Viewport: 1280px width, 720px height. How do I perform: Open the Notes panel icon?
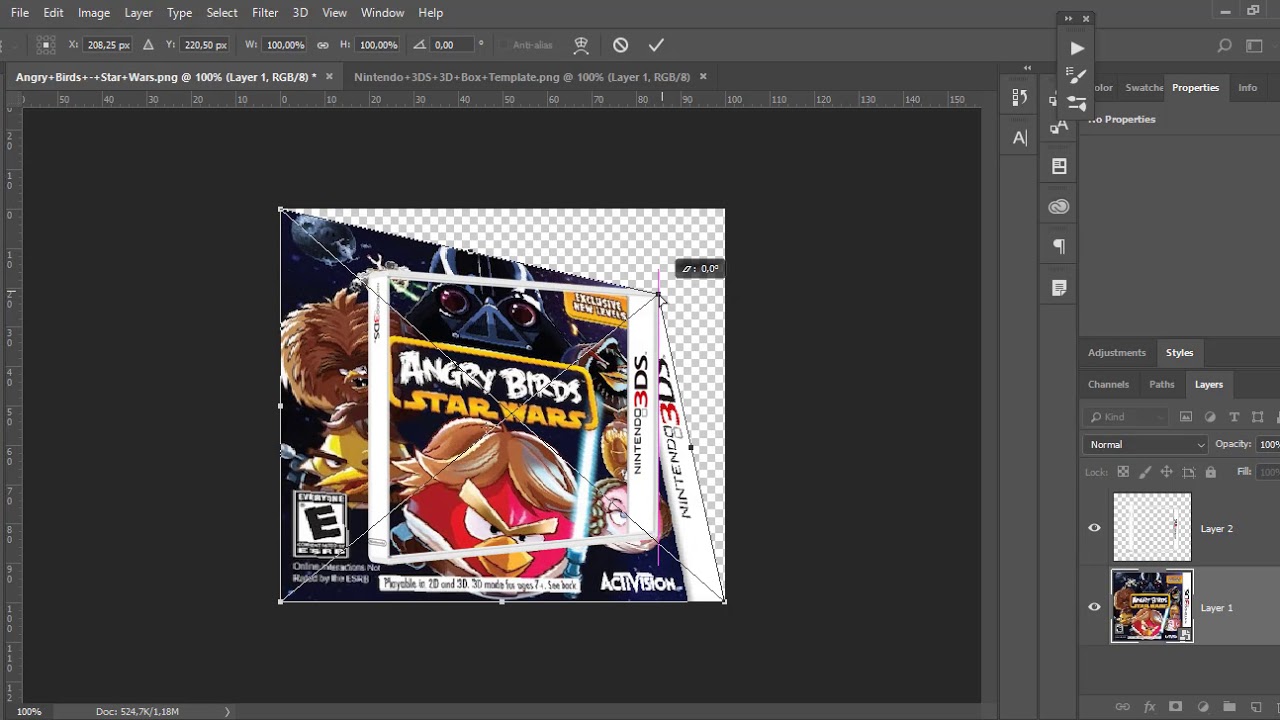click(x=1059, y=288)
